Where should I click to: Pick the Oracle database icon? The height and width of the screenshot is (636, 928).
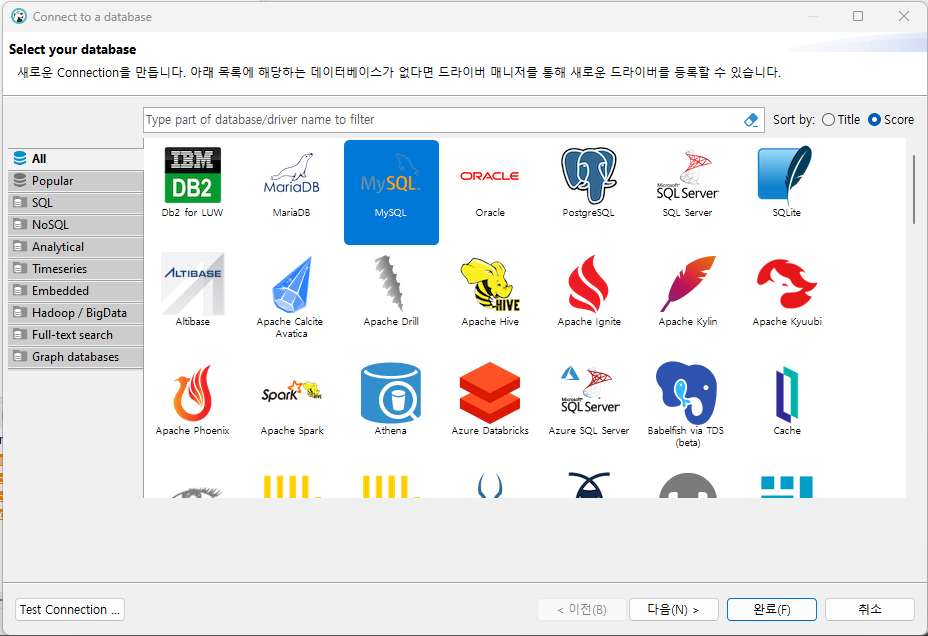pyautogui.click(x=489, y=176)
